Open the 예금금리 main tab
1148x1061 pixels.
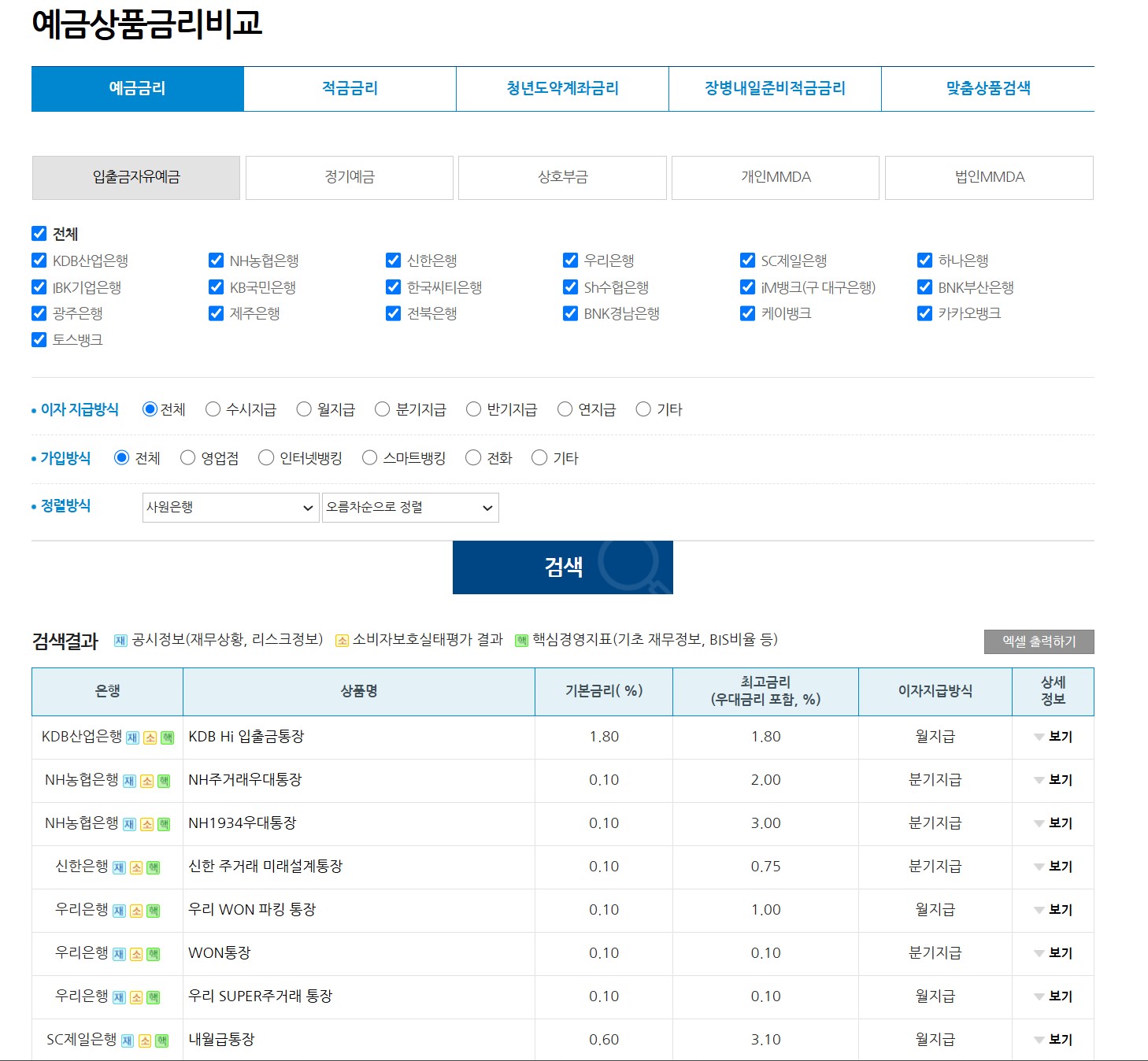tap(138, 89)
